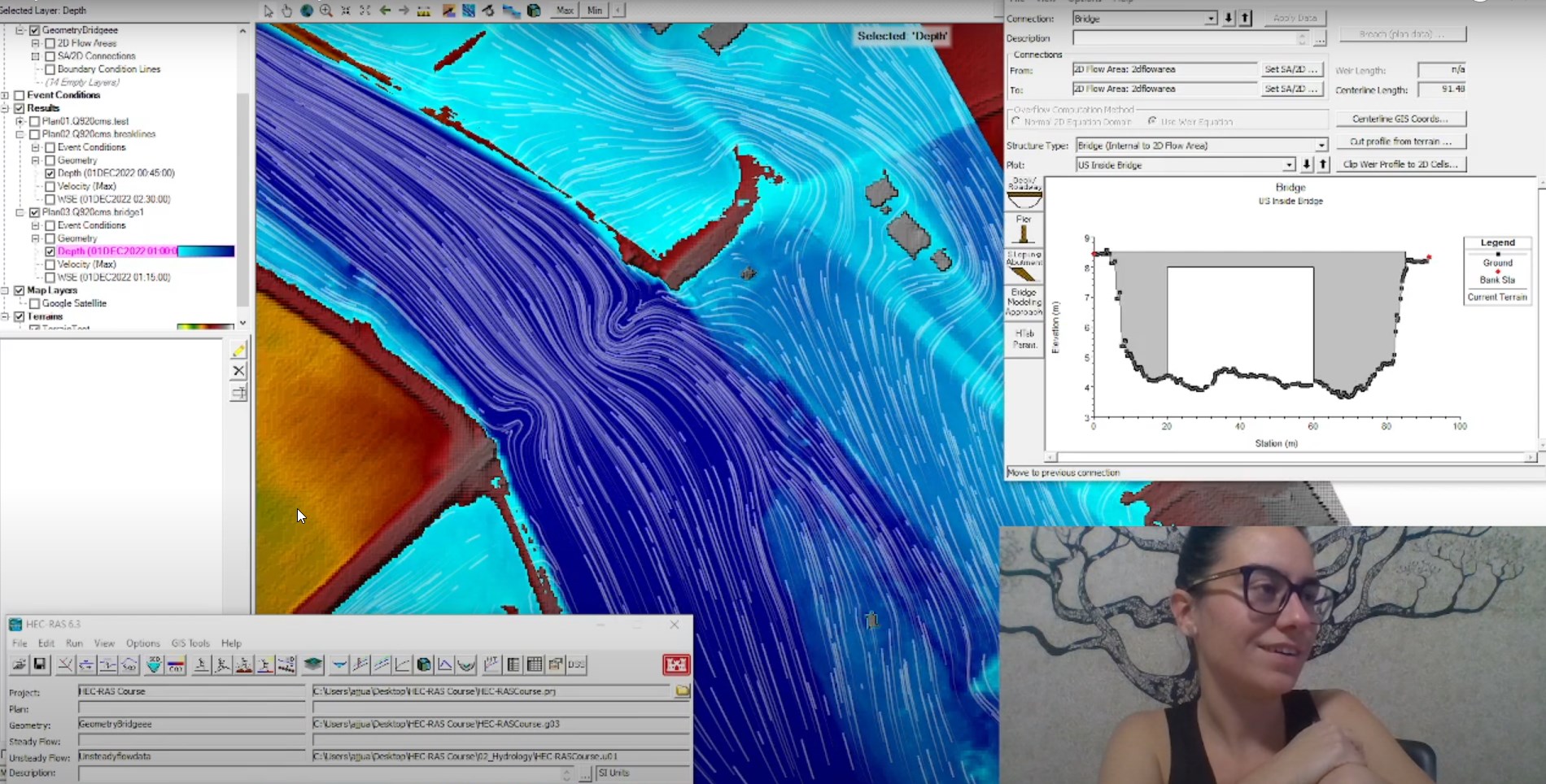The height and width of the screenshot is (784, 1546).
Task: Open RAS Mapper green layered map icon
Action: coord(313,664)
